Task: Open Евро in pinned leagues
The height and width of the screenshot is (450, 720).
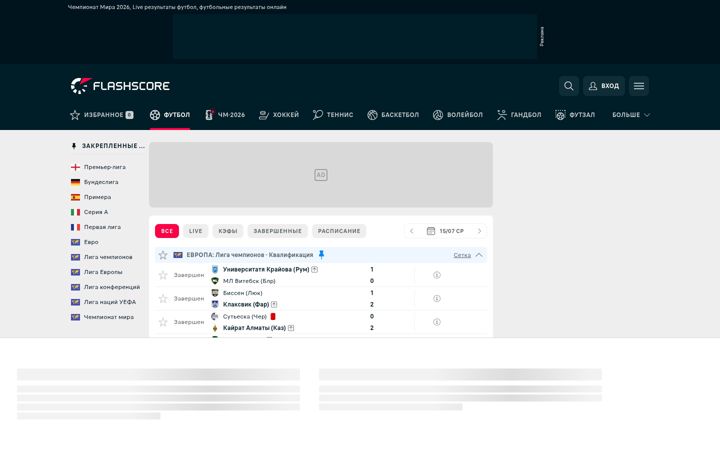Action: [x=91, y=242]
